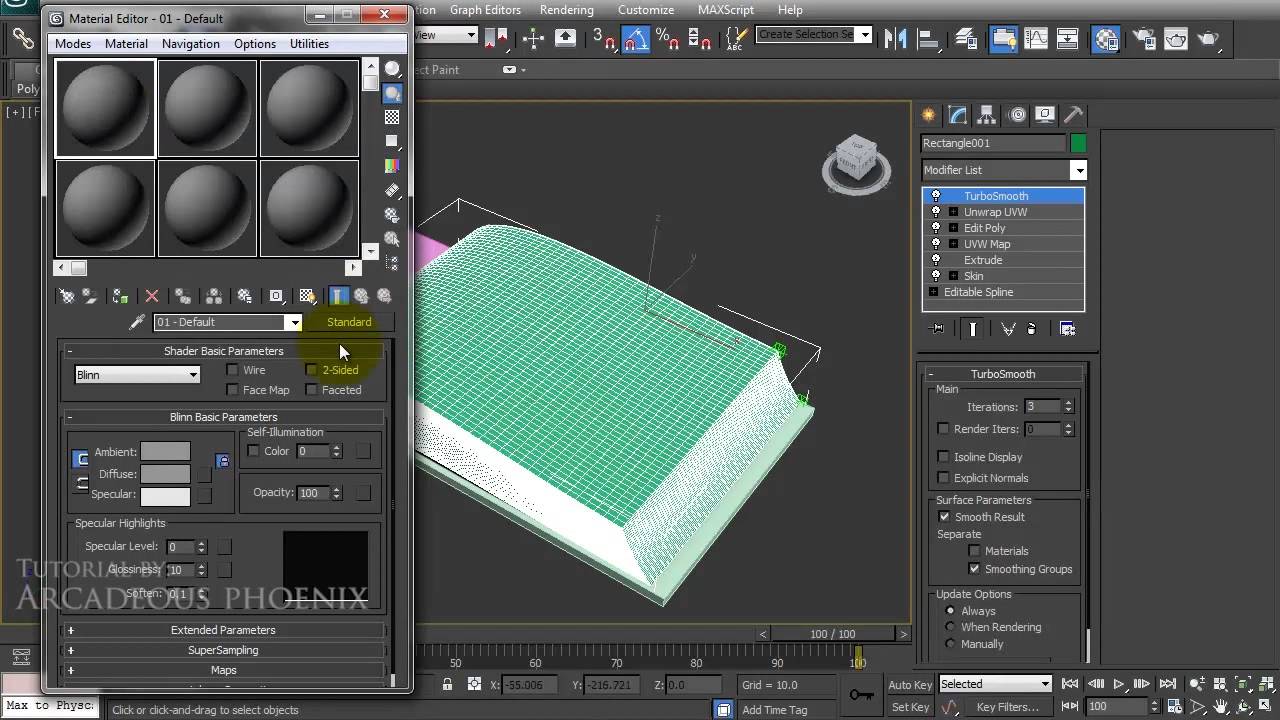1280x720 pixels.
Task: Click the red X Reset Map icon
Action: (152, 296)
